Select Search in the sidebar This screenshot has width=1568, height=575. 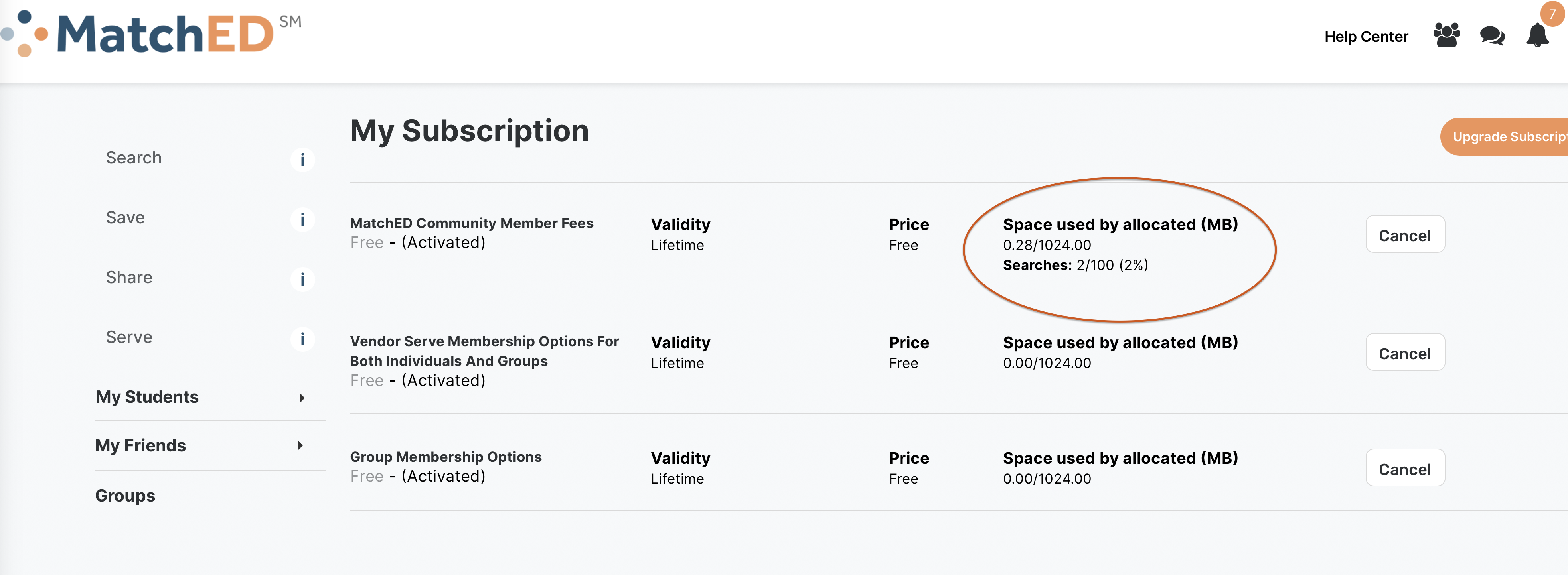coord(134,158)
